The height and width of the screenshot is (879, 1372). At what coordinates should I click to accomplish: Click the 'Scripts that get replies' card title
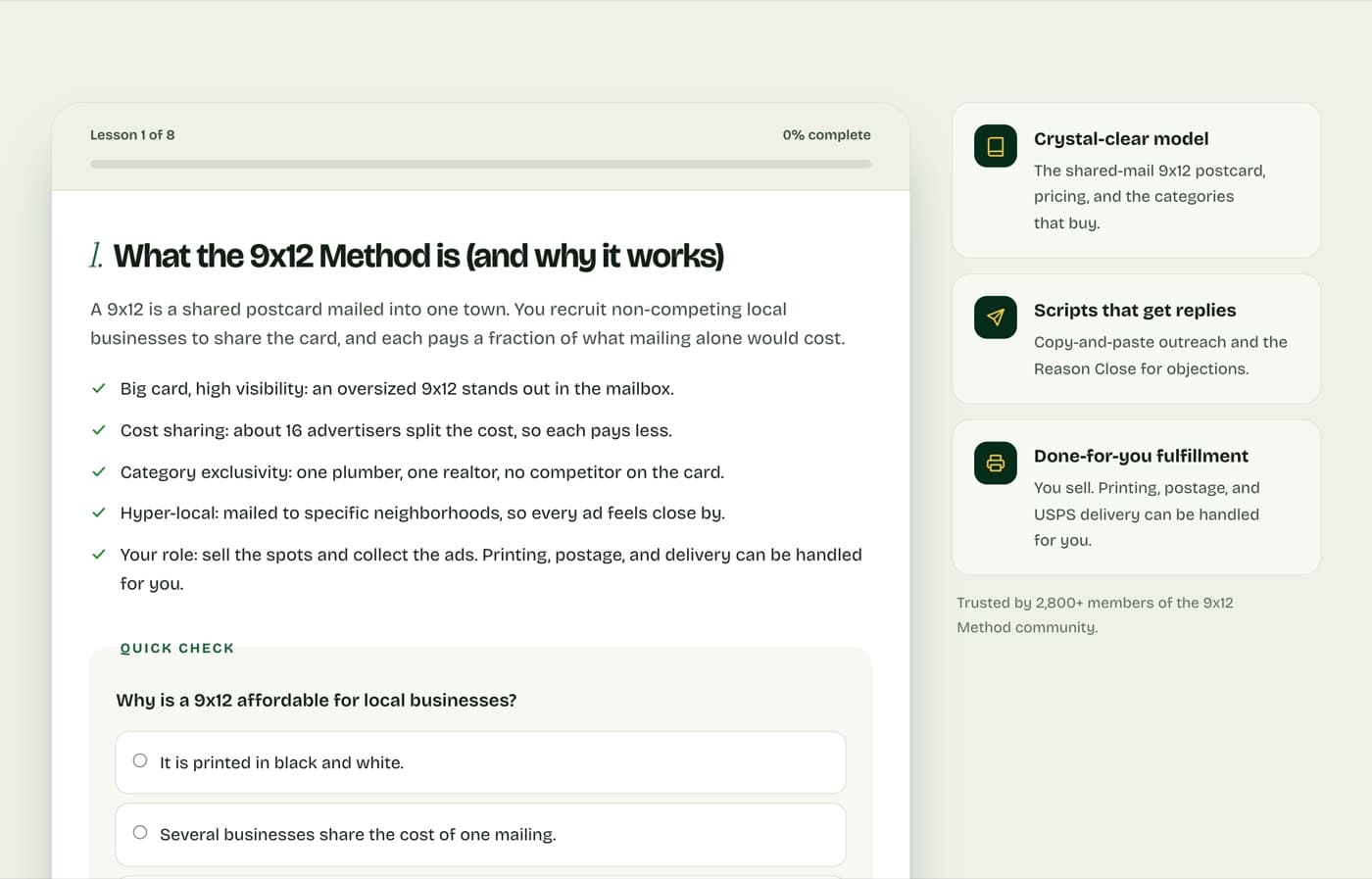click(1135, 311)
